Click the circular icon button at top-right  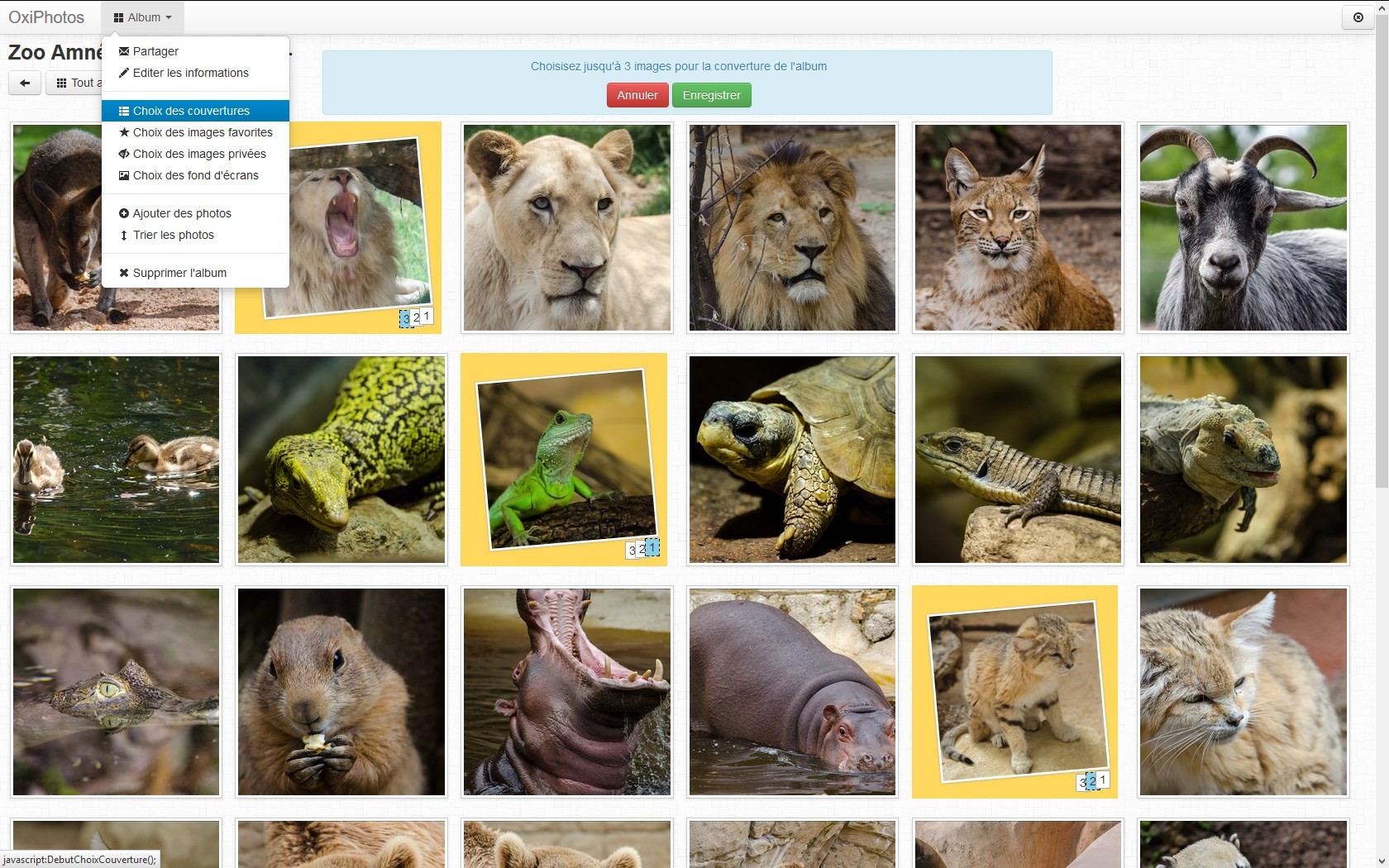1358,17
